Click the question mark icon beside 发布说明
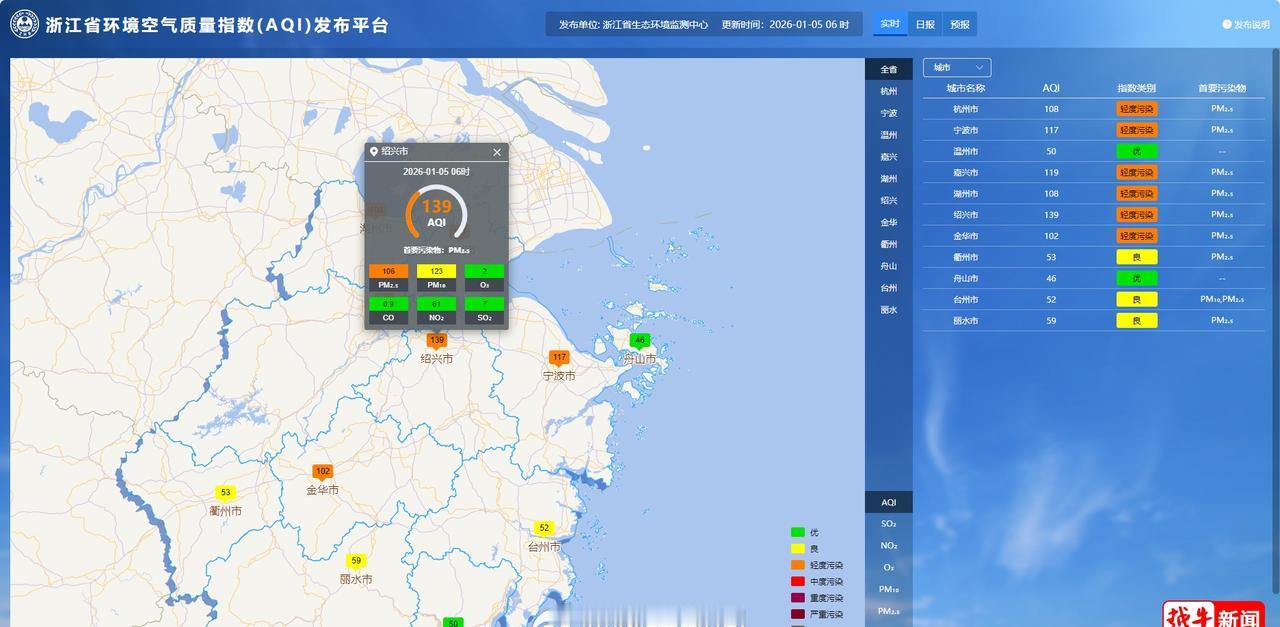The image size is (1280, 627). tap(1228, 23)
